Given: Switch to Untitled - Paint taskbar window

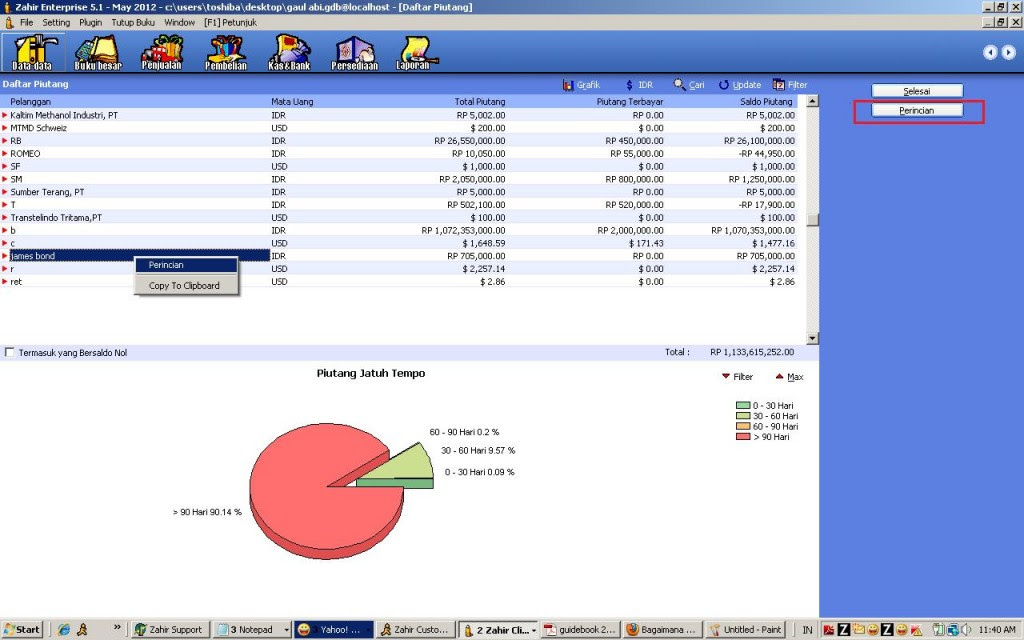Looking at the screenshot, I should 745,630.
